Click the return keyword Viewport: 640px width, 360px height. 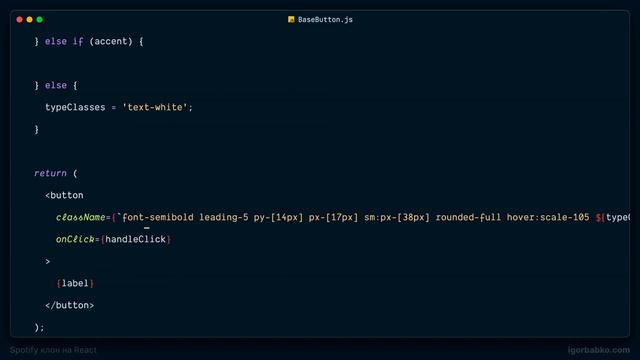click(x=50, y=173)
